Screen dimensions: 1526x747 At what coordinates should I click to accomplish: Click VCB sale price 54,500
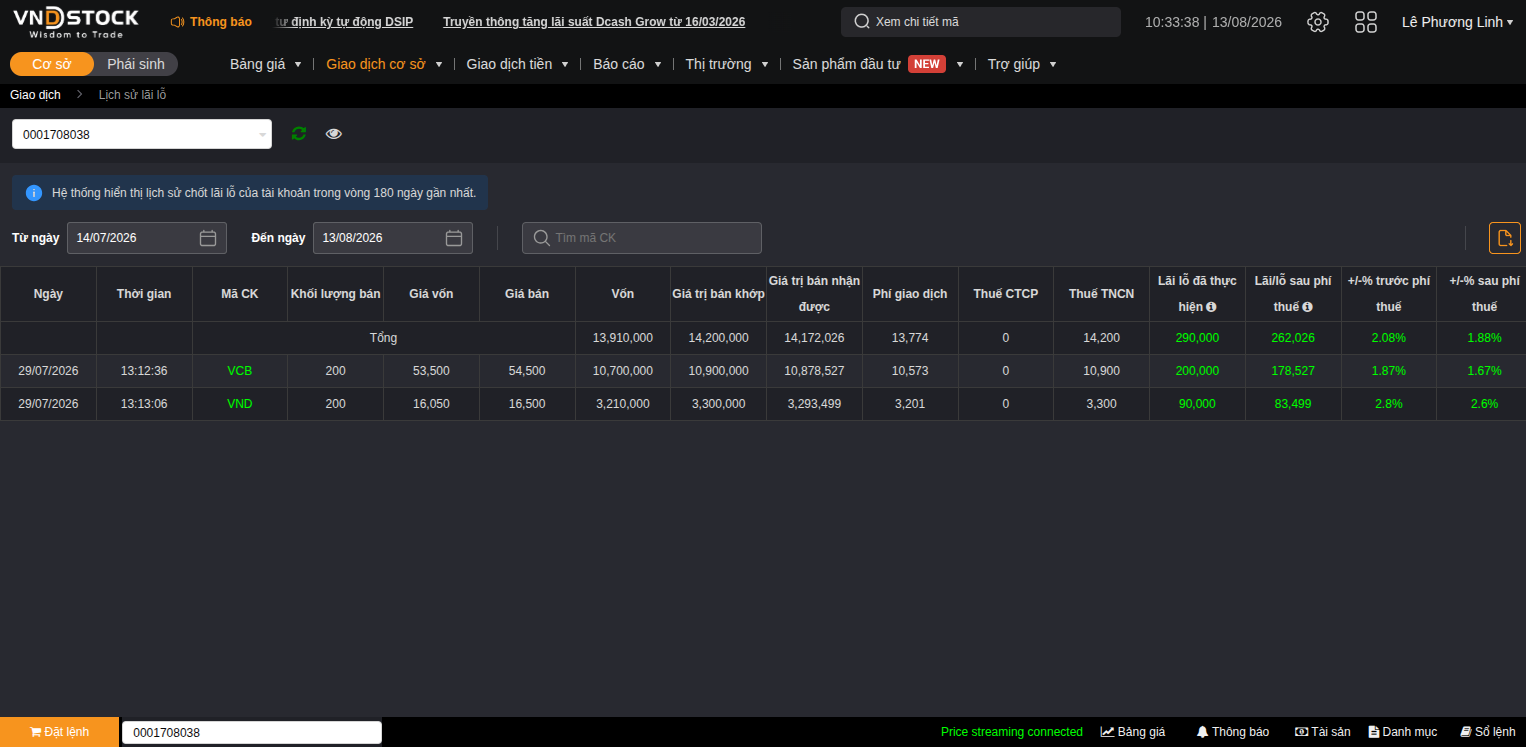527,371
